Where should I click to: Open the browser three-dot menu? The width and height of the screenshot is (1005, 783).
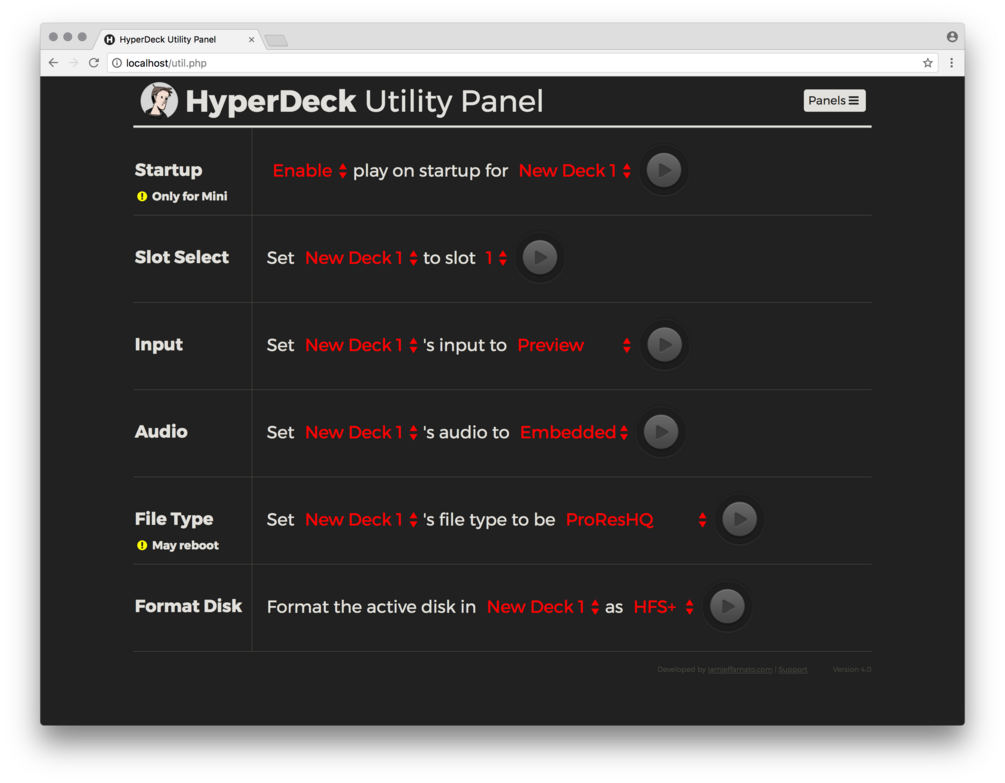point(951,63)
